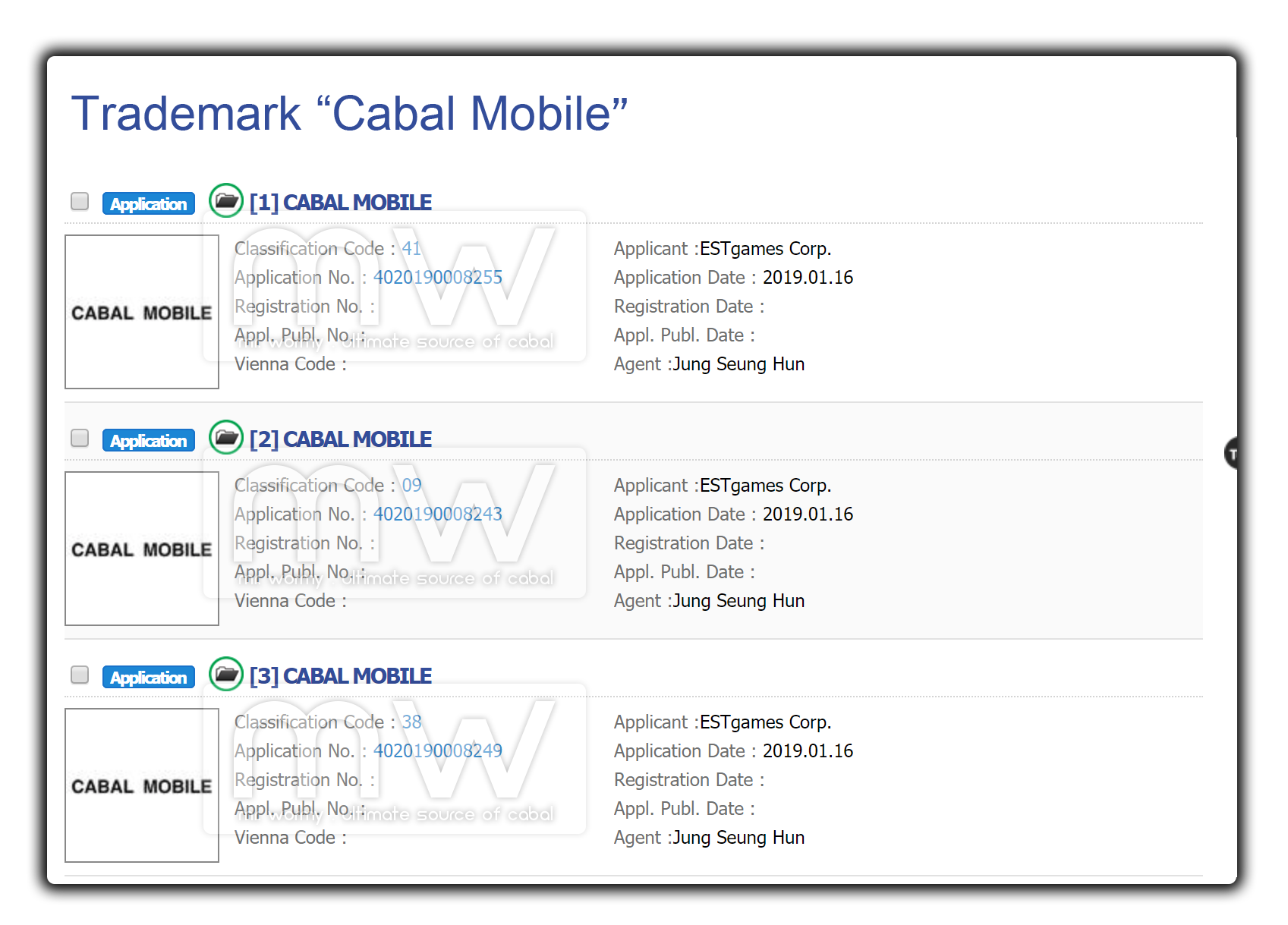Viewport: 1288px width, 925px height.
Task: Click Application badge of first result
Action: [149, 203]
